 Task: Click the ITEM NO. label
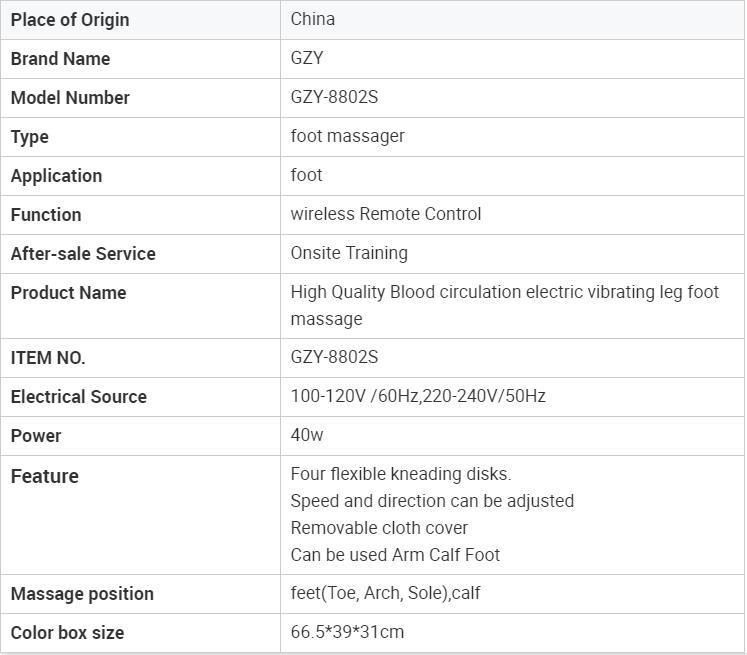(48, 358)
